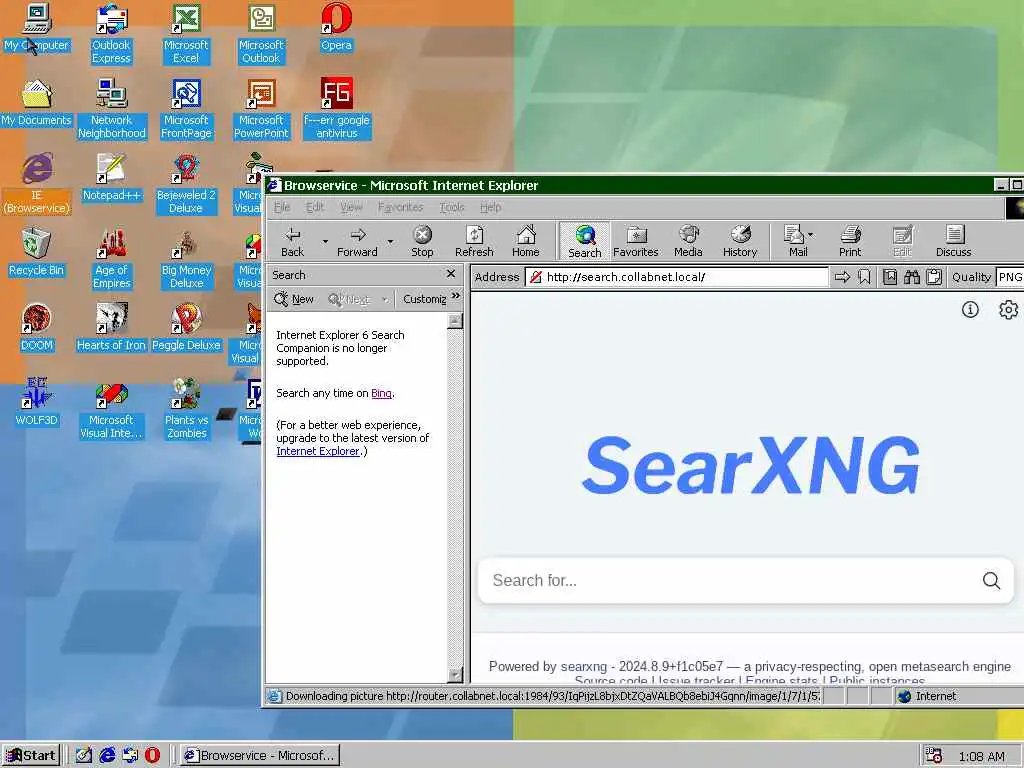The image size is (1024, 768).
Task: Click Search panel scrollbar down arrow
Action: point(455,675)
